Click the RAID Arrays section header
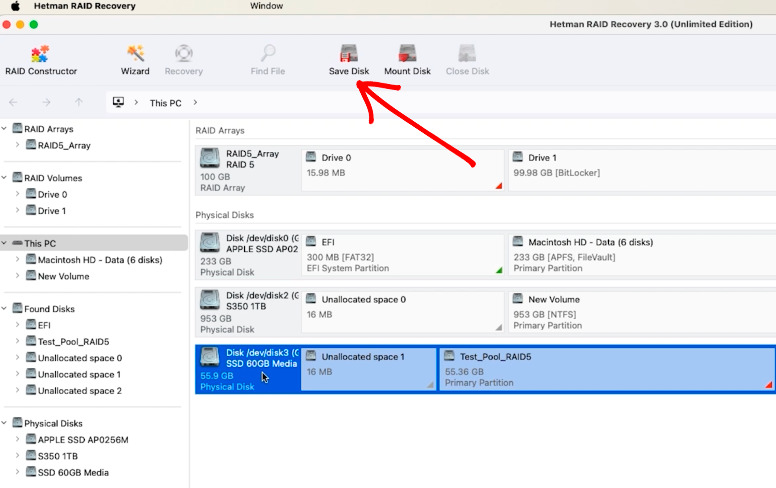The height and width of the screenshot is (488, 776). 220,130
